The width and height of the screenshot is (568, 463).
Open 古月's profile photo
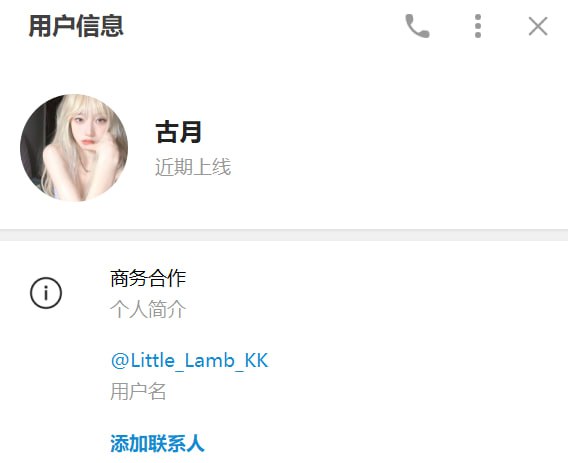pyautogui.click(x=74, y=148)
